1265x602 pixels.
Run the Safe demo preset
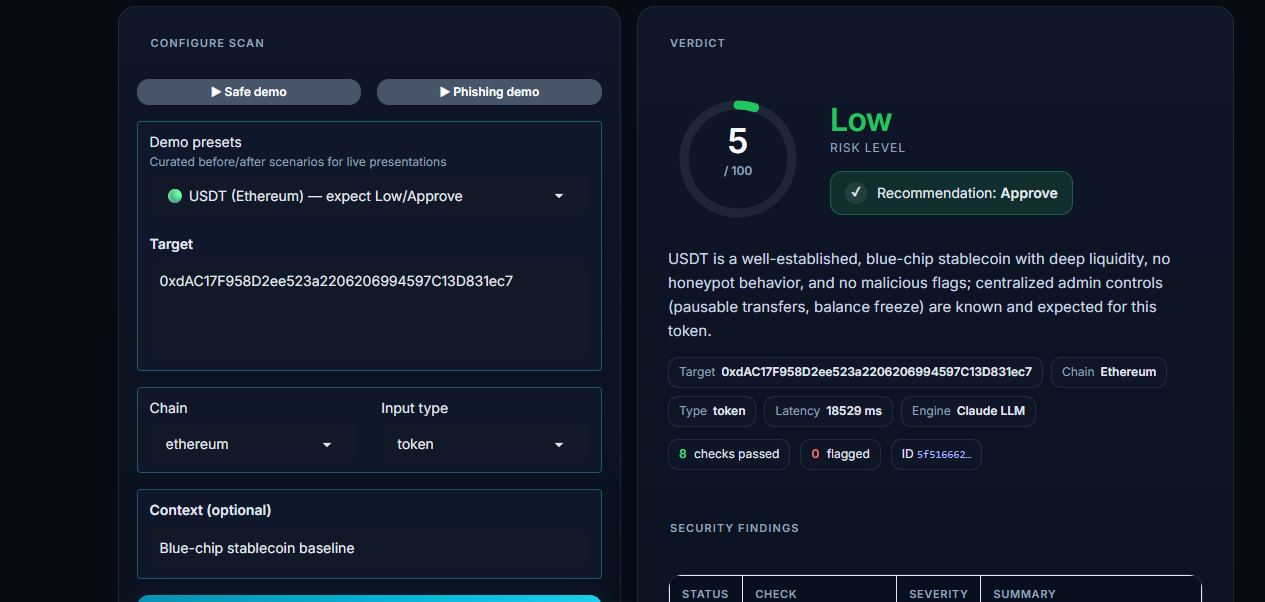point(249,92)
